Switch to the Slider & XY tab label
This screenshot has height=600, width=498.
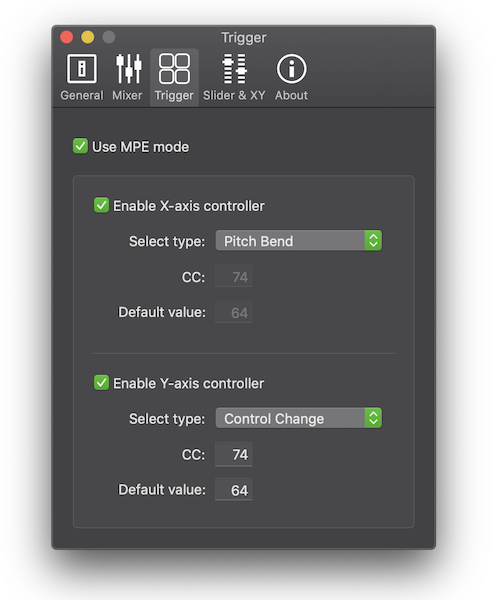[234, 95]
